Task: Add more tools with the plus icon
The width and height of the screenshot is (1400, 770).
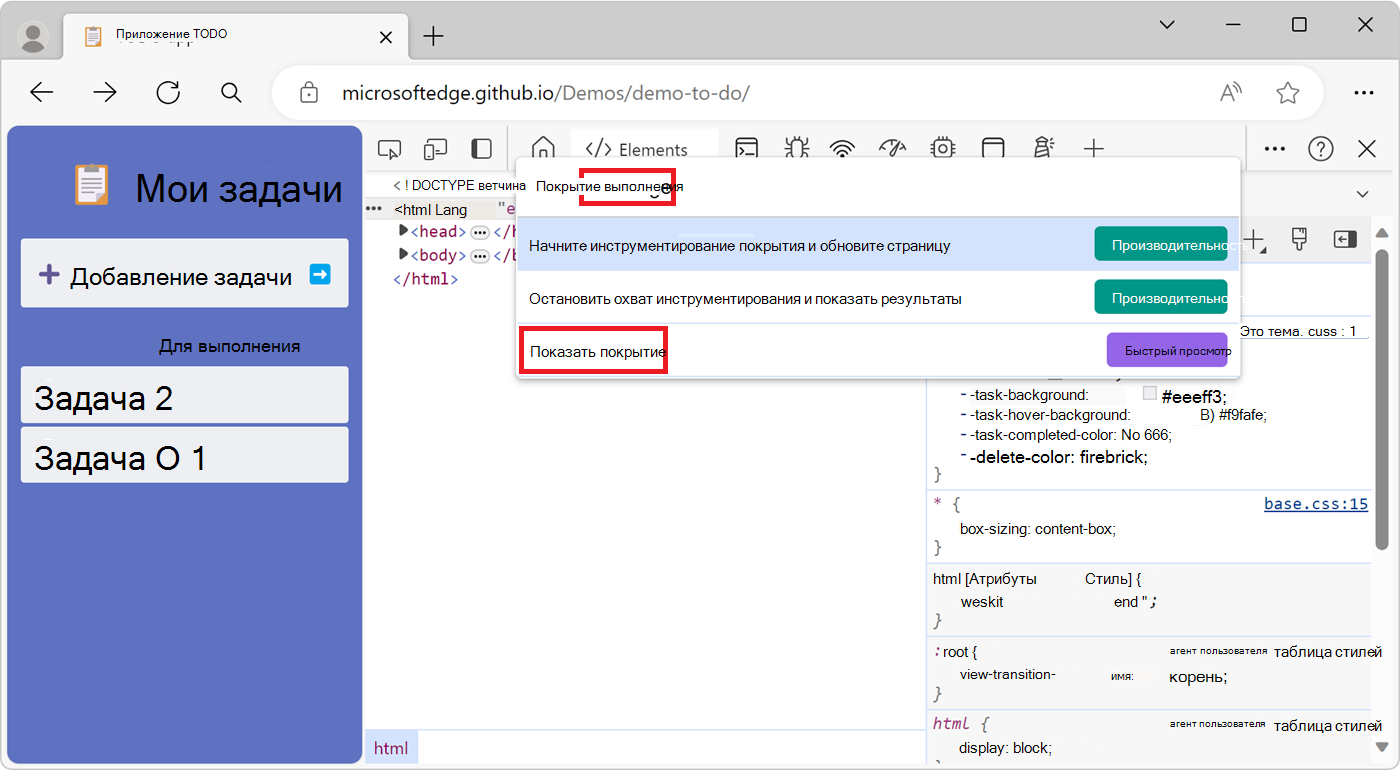Action: (x=1095, y=149)
